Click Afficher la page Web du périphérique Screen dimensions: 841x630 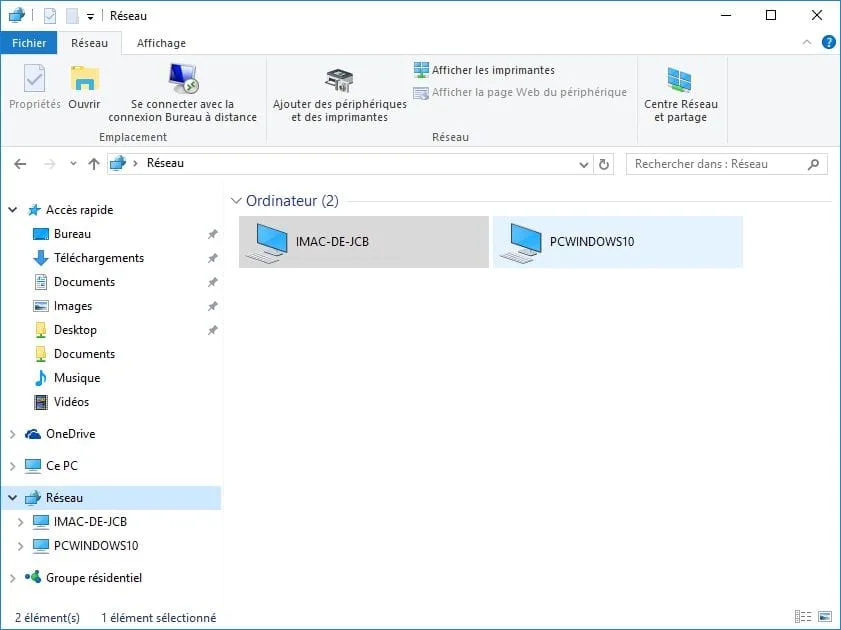click(x=520, y=92)
